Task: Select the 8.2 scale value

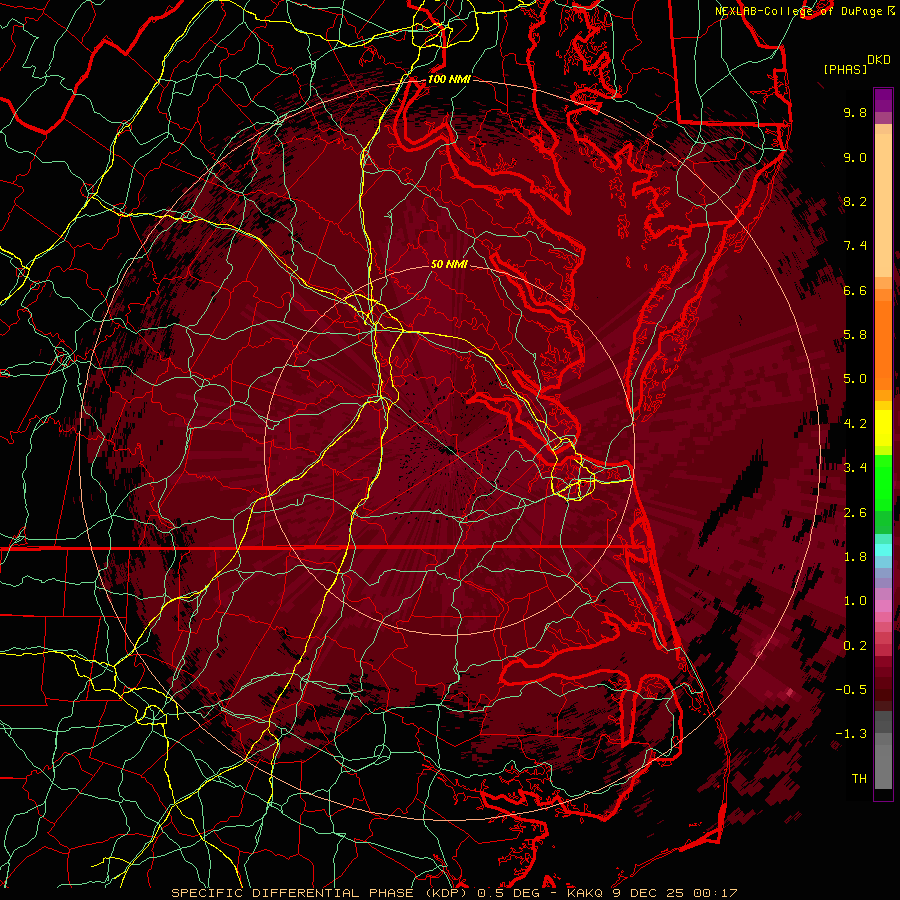Action: click(855, 201)
